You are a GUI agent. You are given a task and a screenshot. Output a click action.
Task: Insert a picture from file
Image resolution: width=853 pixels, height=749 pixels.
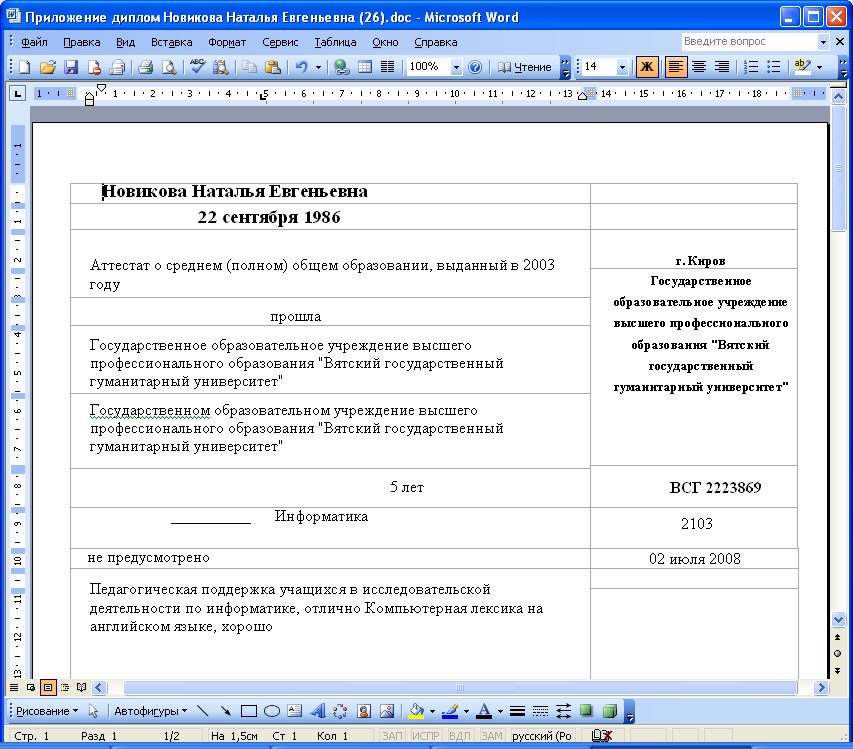[x=387, y=711]
